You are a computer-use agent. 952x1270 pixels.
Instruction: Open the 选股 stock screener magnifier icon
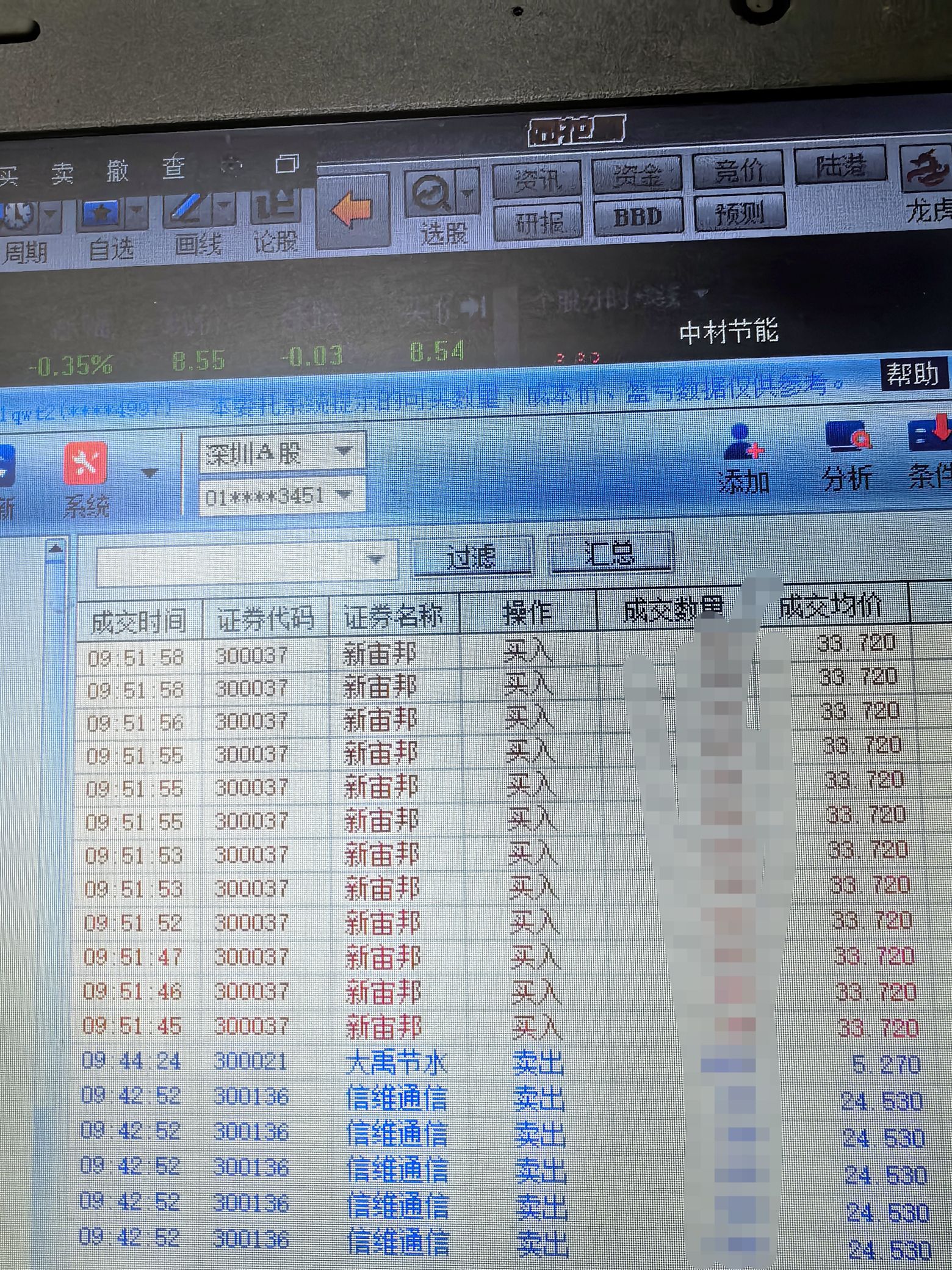(x=431, y=194)
